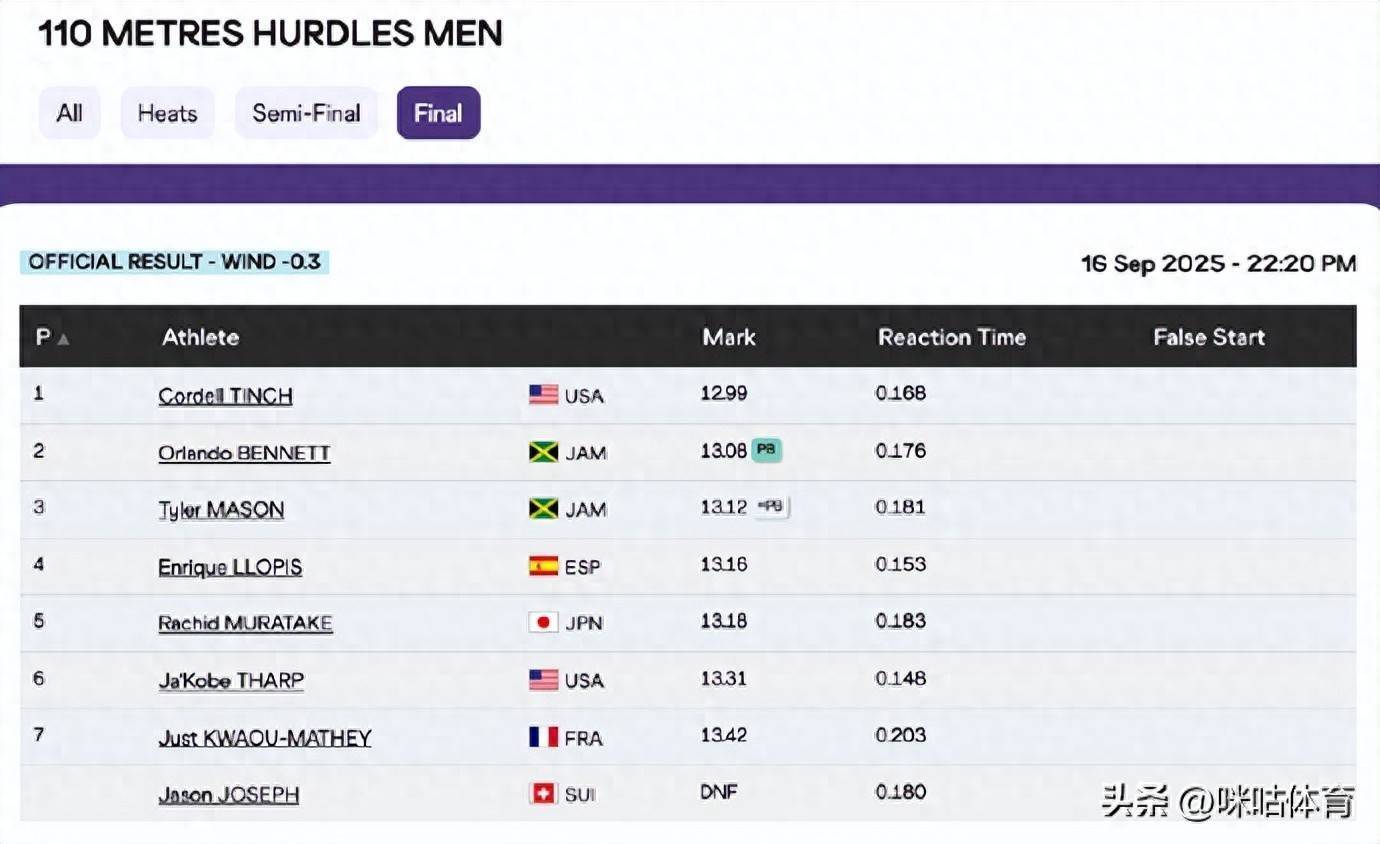Open Rachid MURATAKE athlete page

[x=245, y=623]
